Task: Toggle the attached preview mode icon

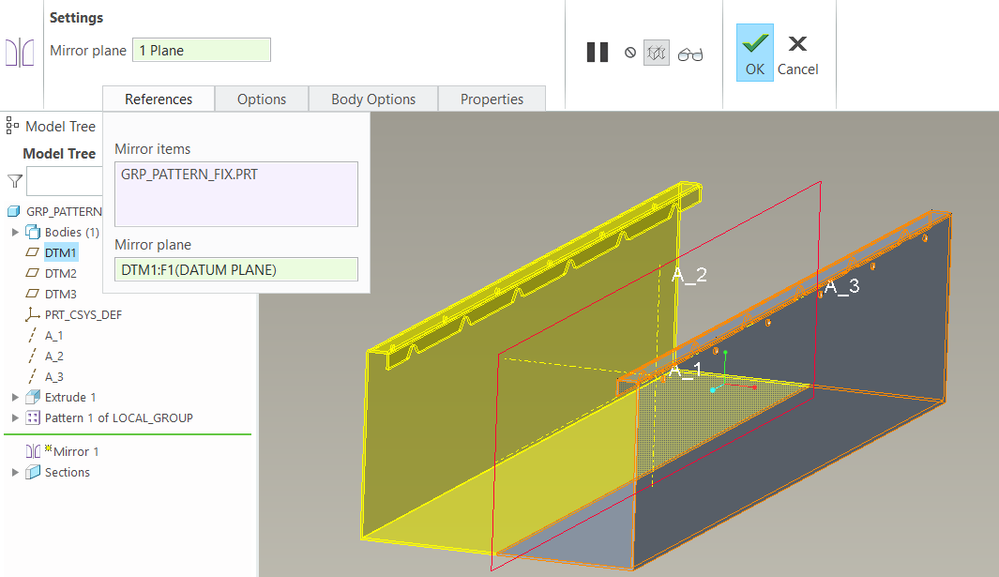Action: 657,53
